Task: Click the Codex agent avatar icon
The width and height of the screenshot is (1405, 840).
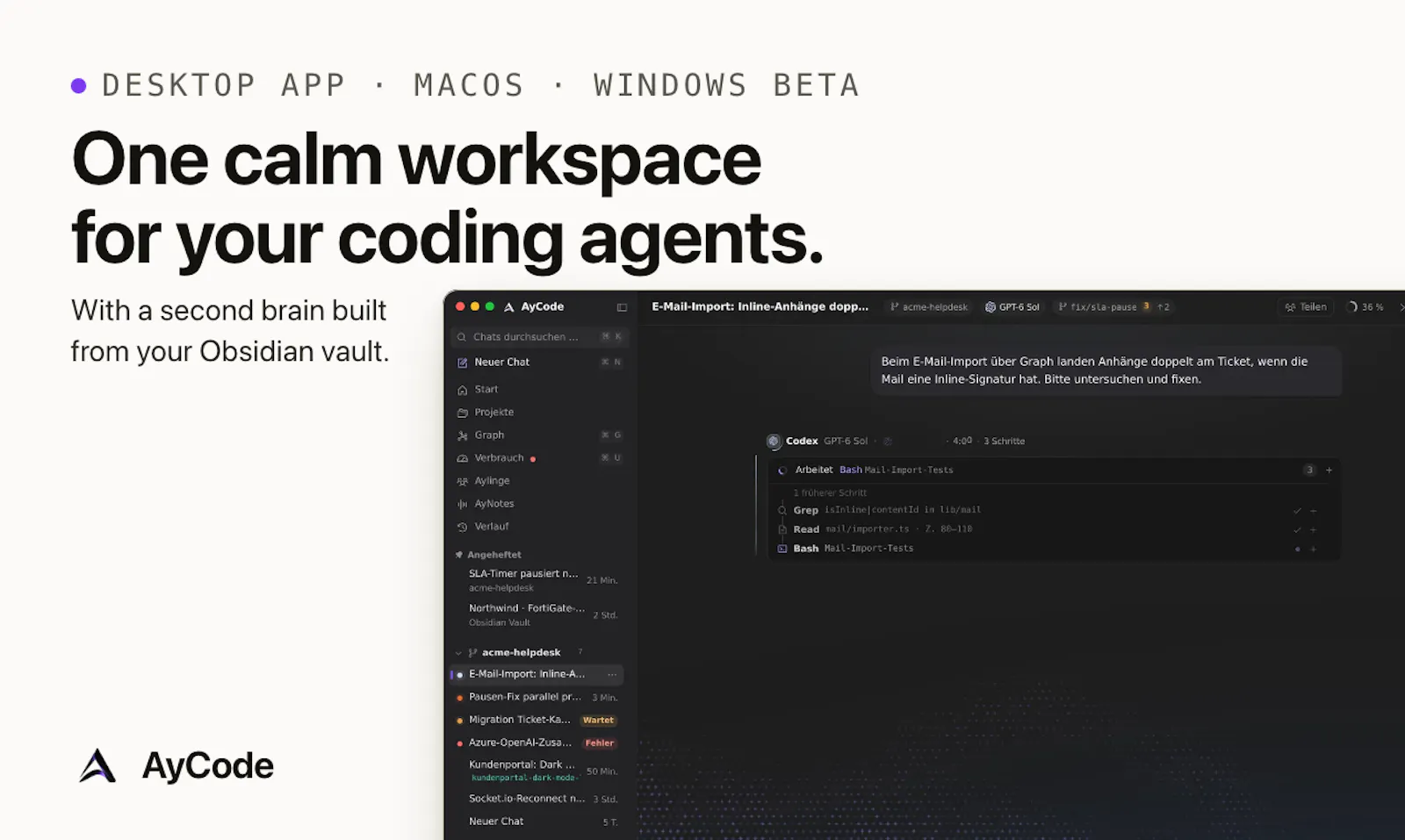Action: point(774,442)
